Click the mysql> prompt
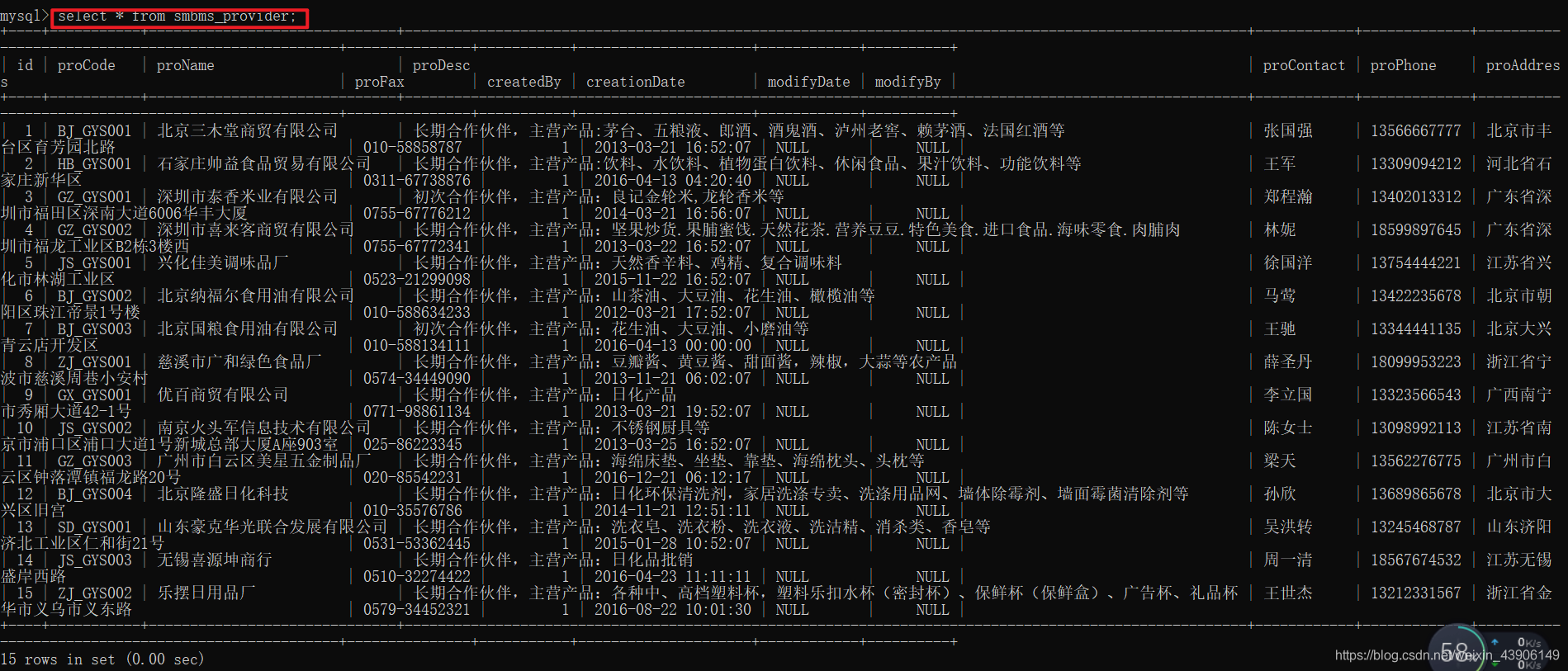 click(x=25, y=17)
